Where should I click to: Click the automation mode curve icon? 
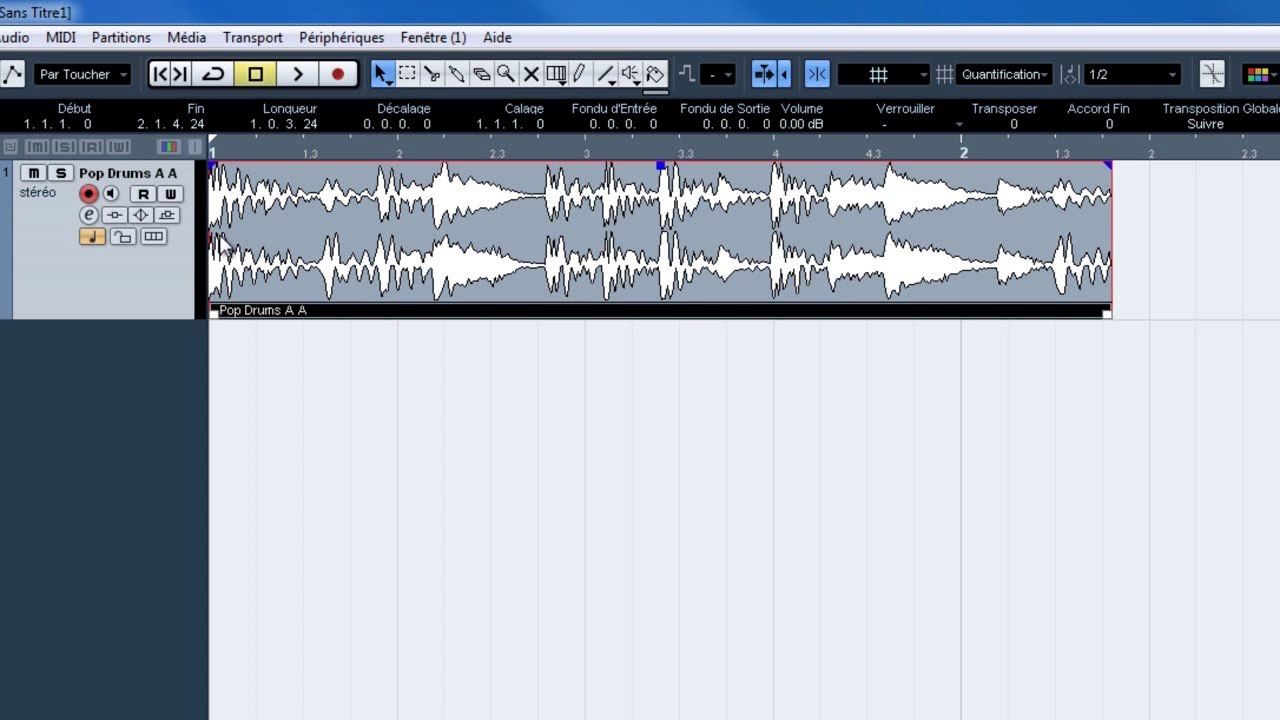12,74
